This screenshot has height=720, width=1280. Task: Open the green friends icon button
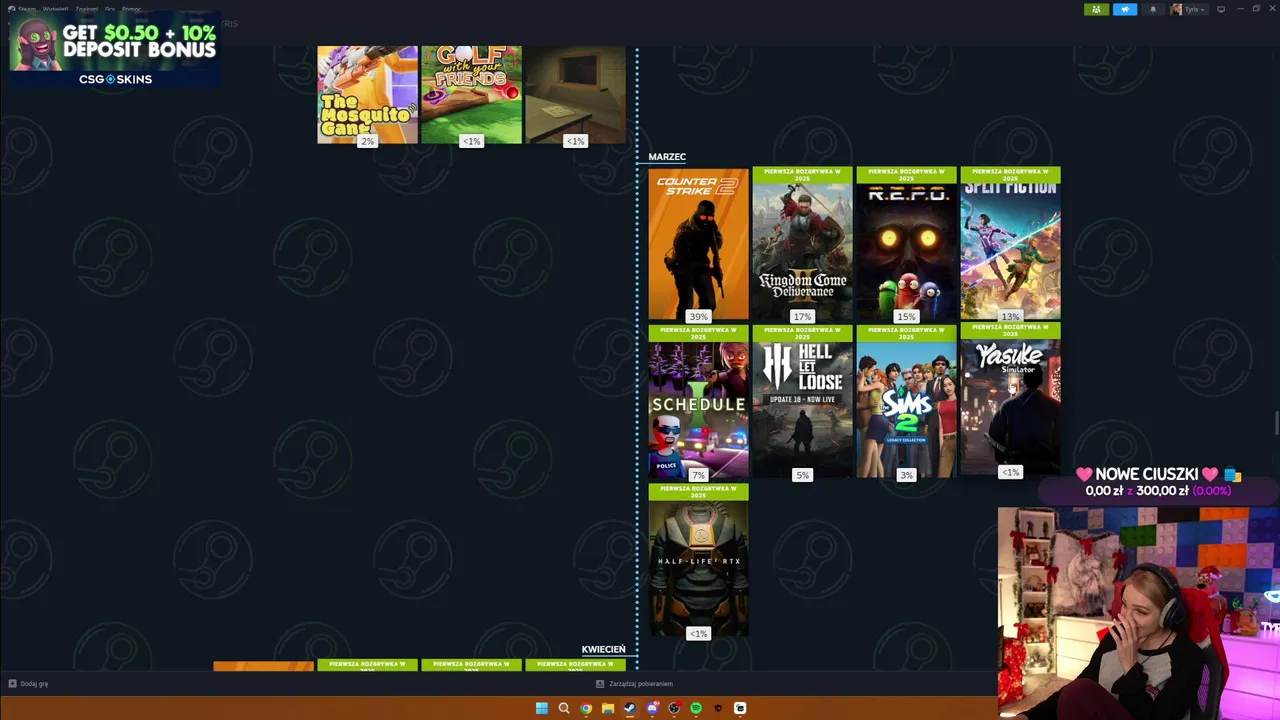[1096, 9]
